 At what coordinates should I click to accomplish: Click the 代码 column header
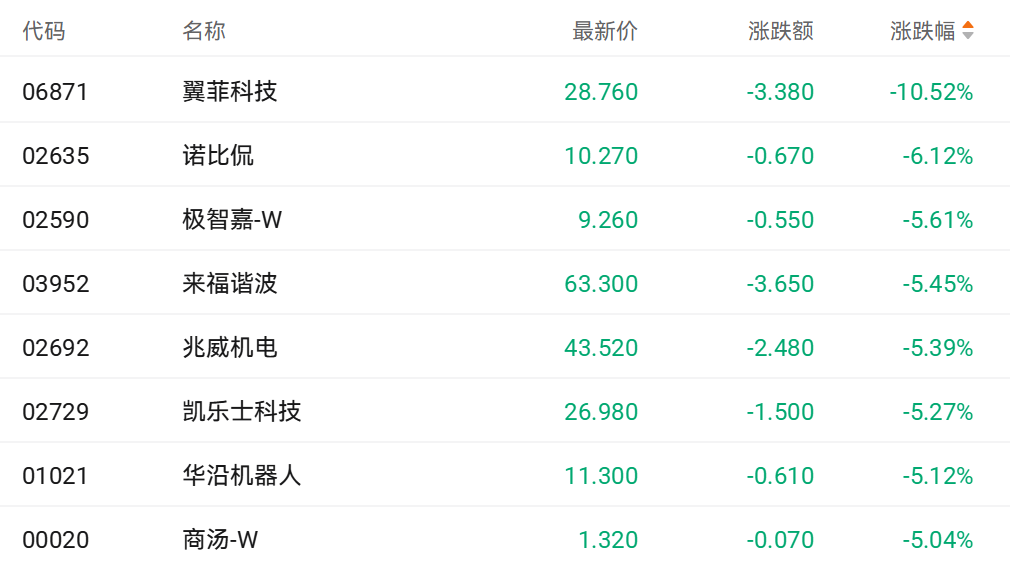(x=44, y=30)
